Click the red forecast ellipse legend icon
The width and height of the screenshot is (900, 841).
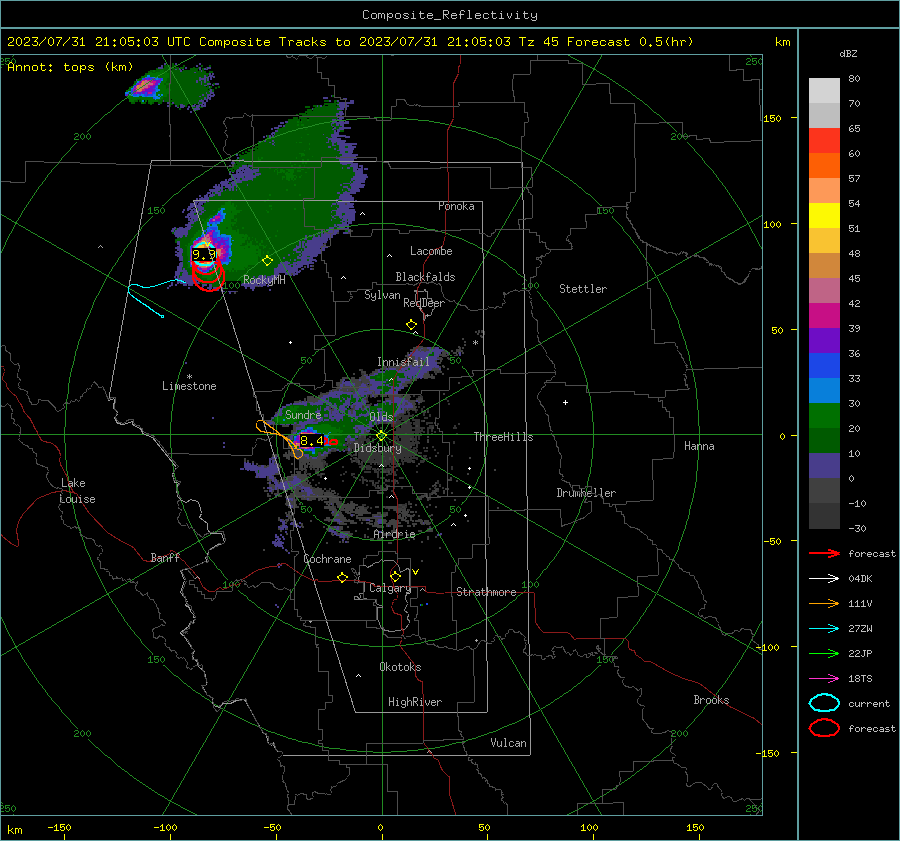824,728
